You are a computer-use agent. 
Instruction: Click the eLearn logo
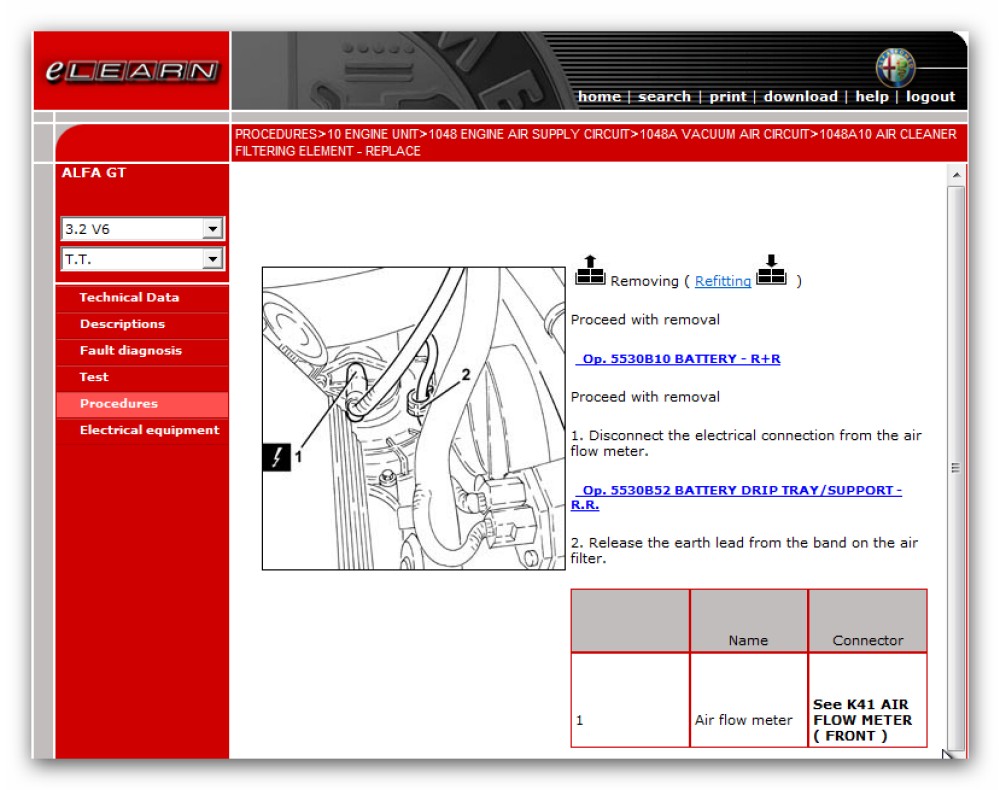(x=132, y=72)
